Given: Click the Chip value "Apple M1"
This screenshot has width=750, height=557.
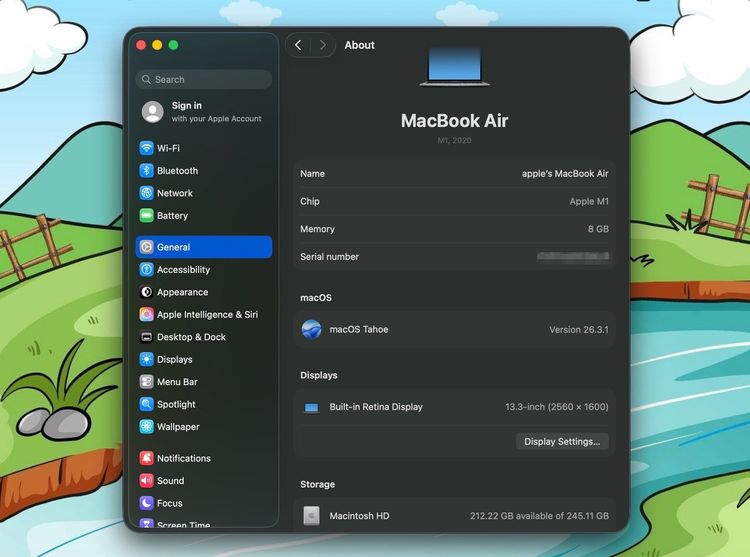Looking at the screenshot, I should point(589,201).
